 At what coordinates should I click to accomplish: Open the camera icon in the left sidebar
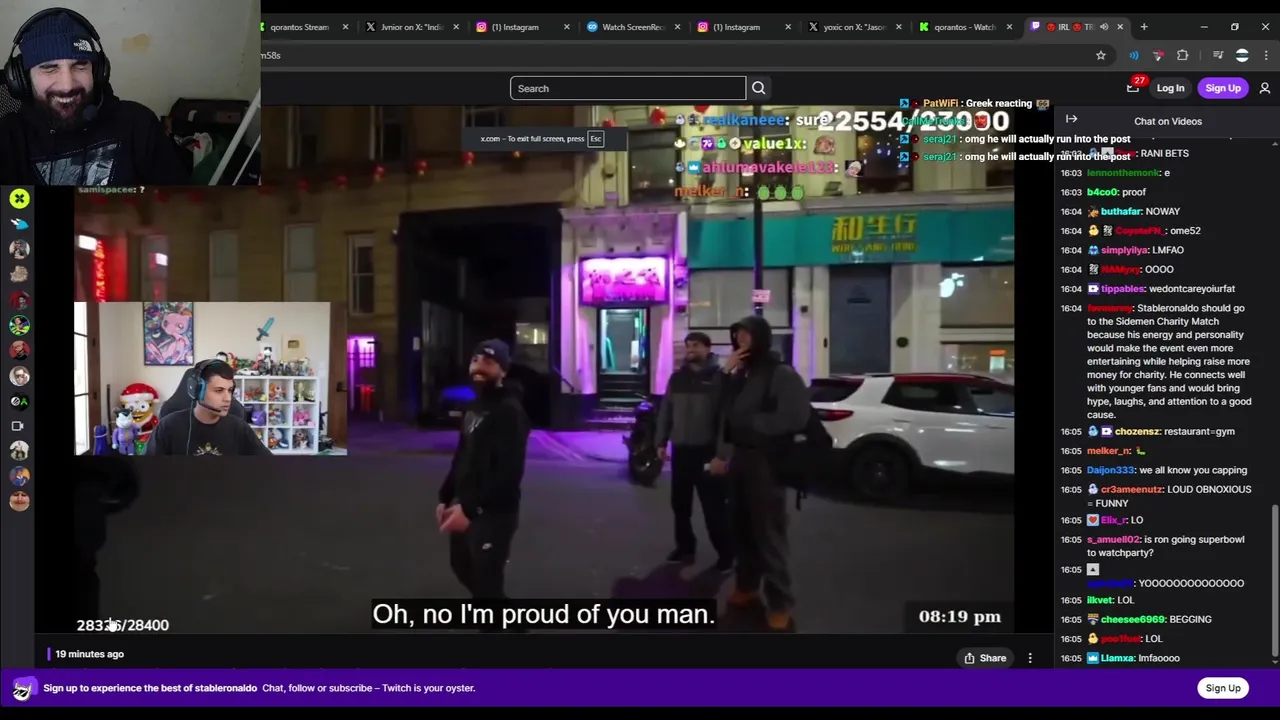point(18,426)
